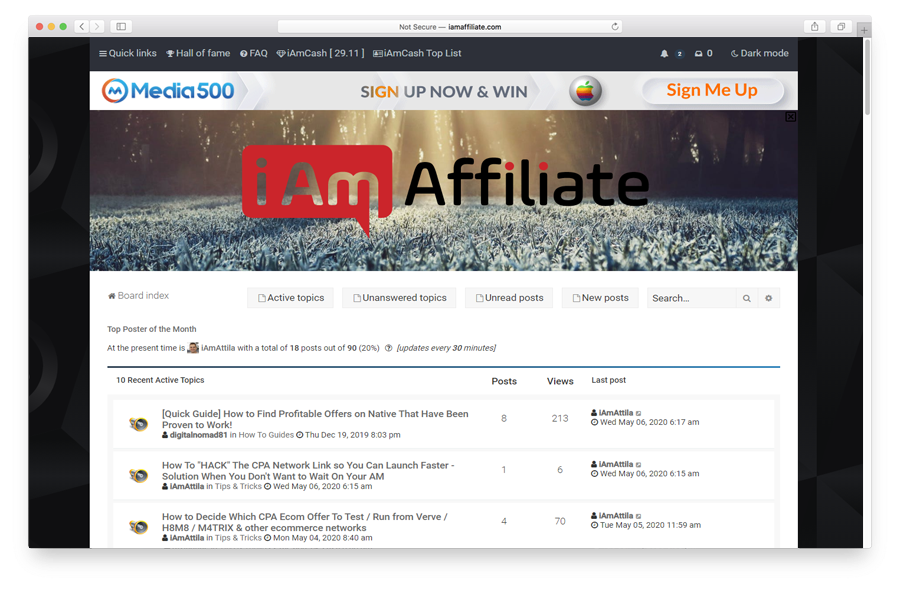This screenshot has height=592, width=900.
Task: Open the FAQ question mark icon
Action: (x=245, y=53)
